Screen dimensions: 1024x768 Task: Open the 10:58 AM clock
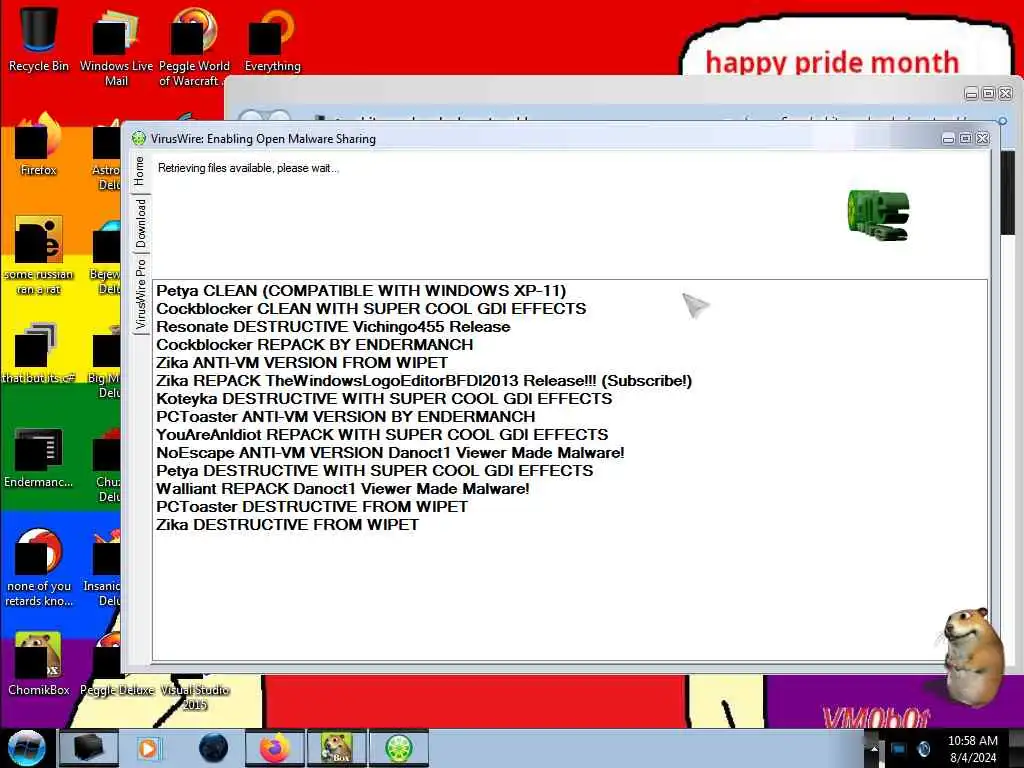pos(972,749)
